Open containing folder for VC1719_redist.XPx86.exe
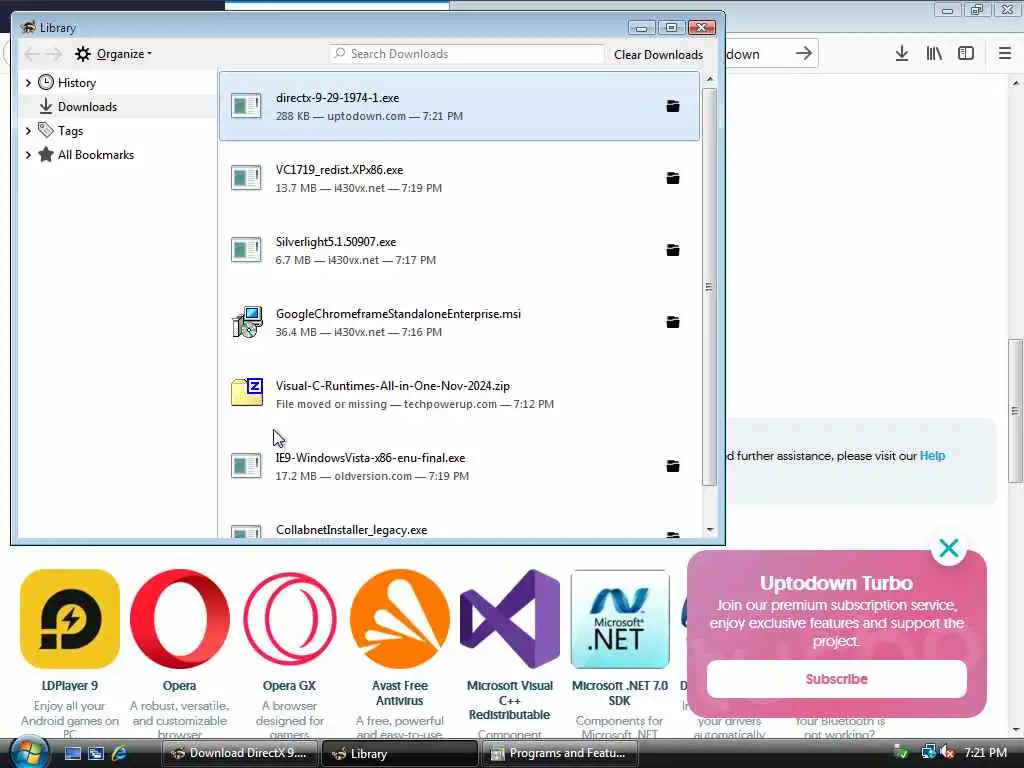 point(673,178)
